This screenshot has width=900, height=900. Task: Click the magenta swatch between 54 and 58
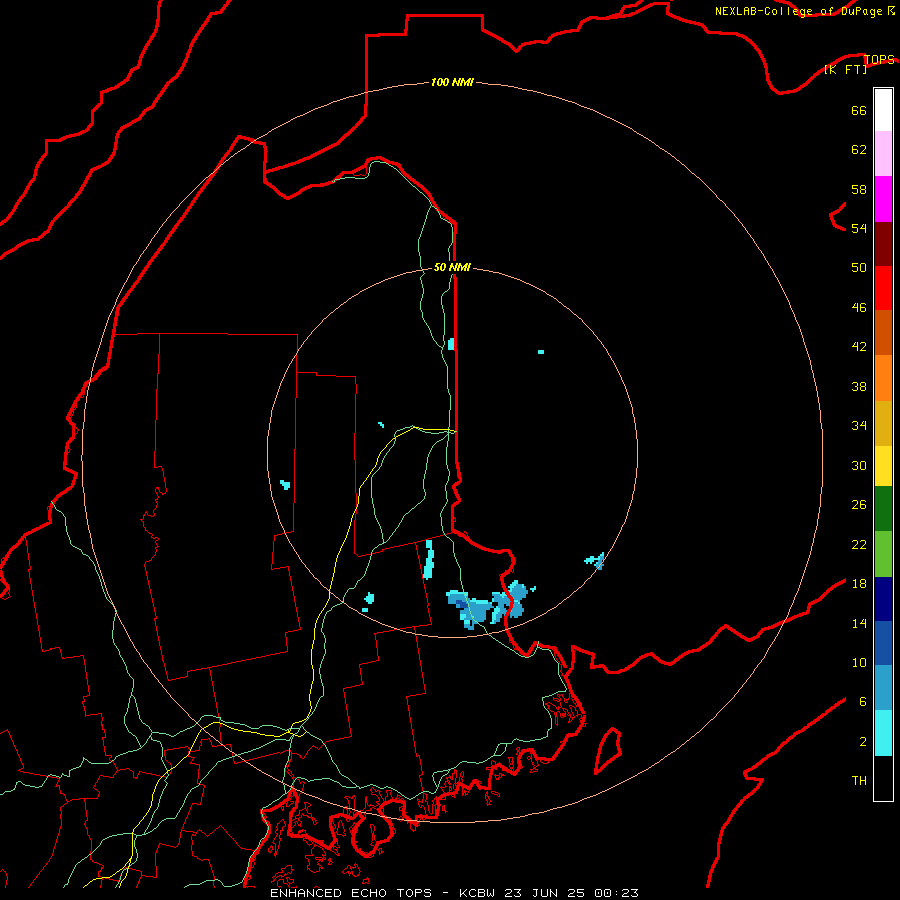pos(883,199)
